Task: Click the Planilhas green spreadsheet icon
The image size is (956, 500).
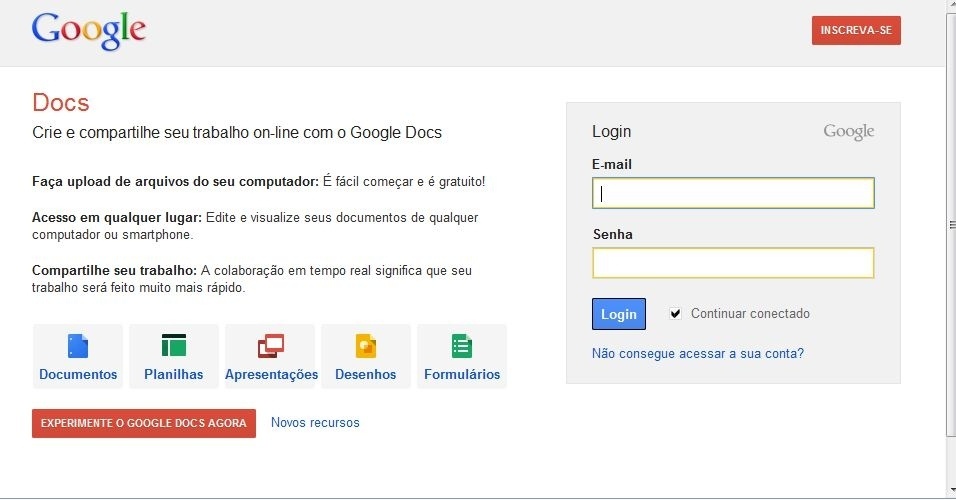Action: point(174,345)
